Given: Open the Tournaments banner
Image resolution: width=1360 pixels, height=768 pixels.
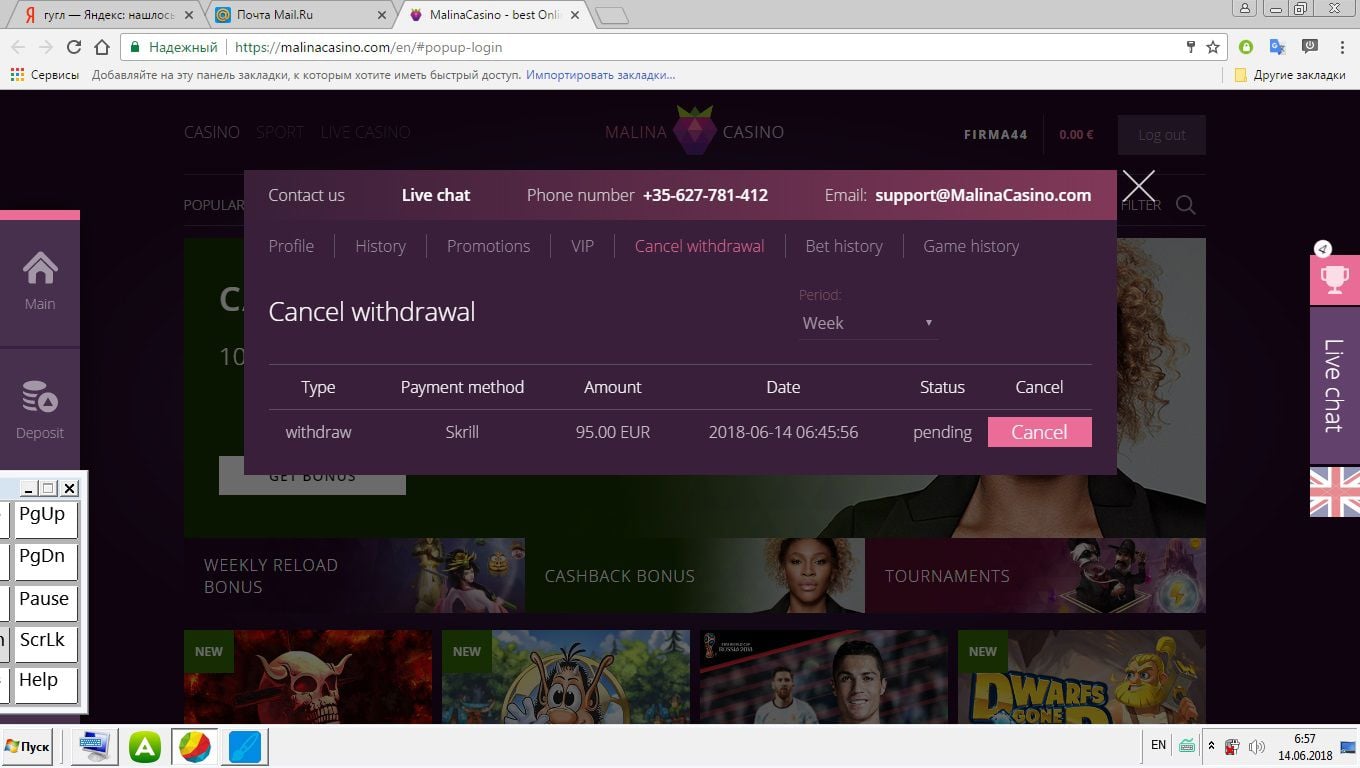Looking at the screenshot, I should (x=1036, y=576).
